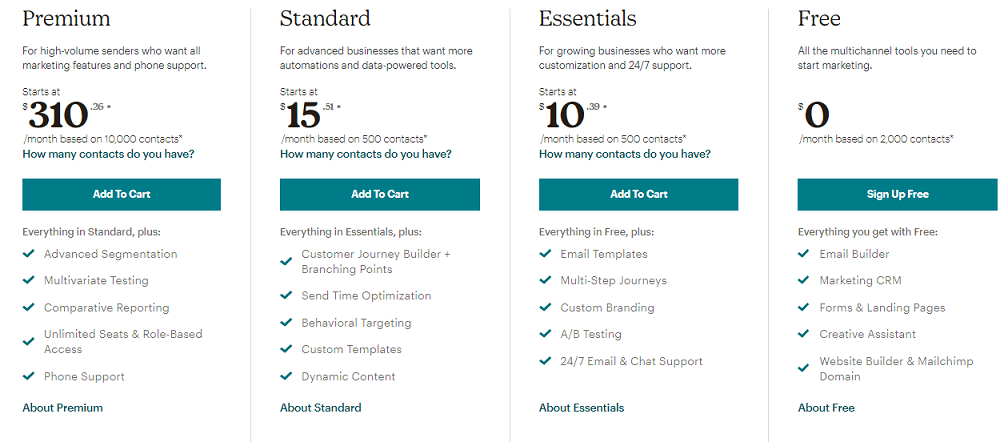The image size is (1008, 442).
Task: Click checkmark icon beside Advanced Segmentation
Action: (28, 254)
